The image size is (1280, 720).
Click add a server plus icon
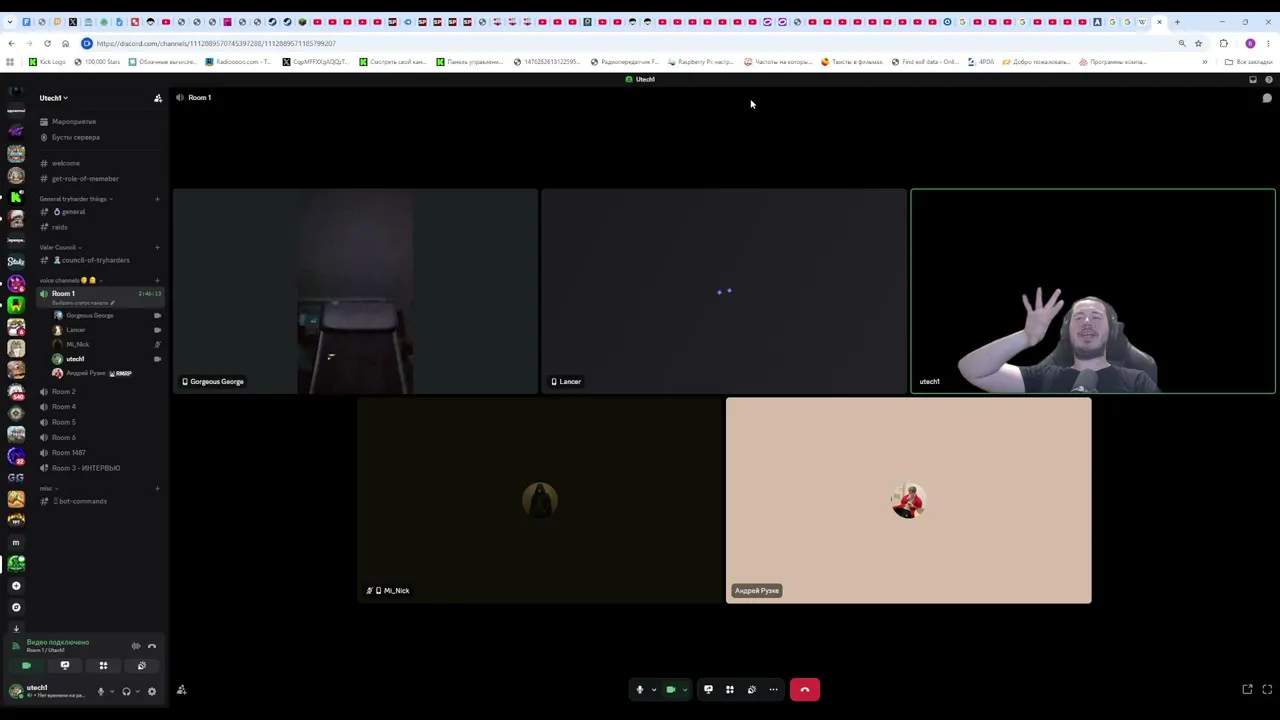[16, 586]
